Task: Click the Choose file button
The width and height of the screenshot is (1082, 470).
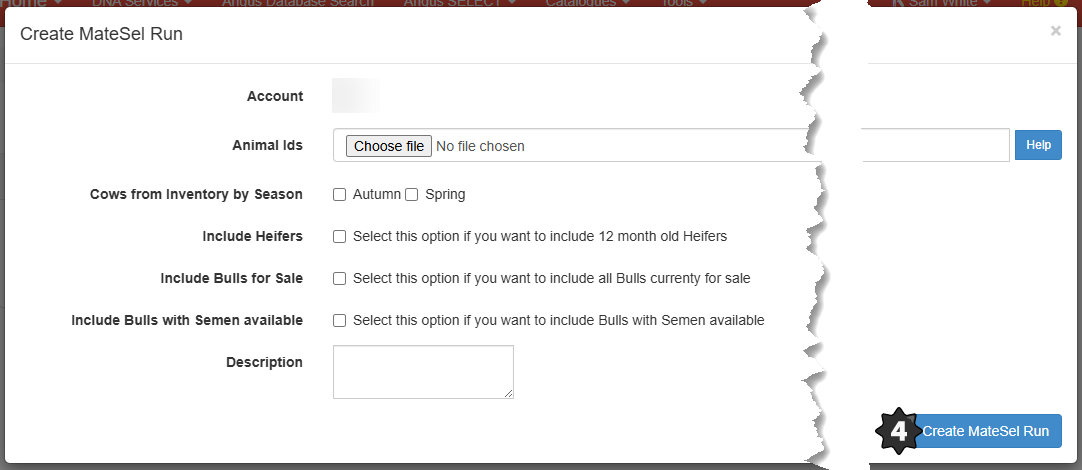Action: pyautogui.click(x=389, y=146)
